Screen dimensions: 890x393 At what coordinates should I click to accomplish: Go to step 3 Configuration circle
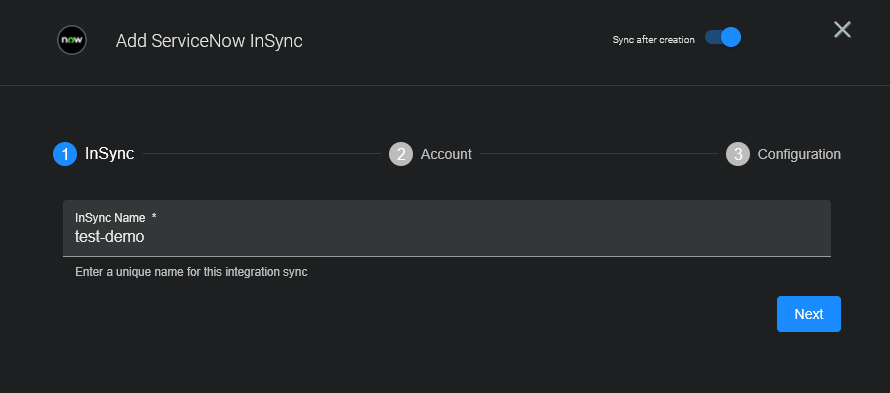coord(738,154)
